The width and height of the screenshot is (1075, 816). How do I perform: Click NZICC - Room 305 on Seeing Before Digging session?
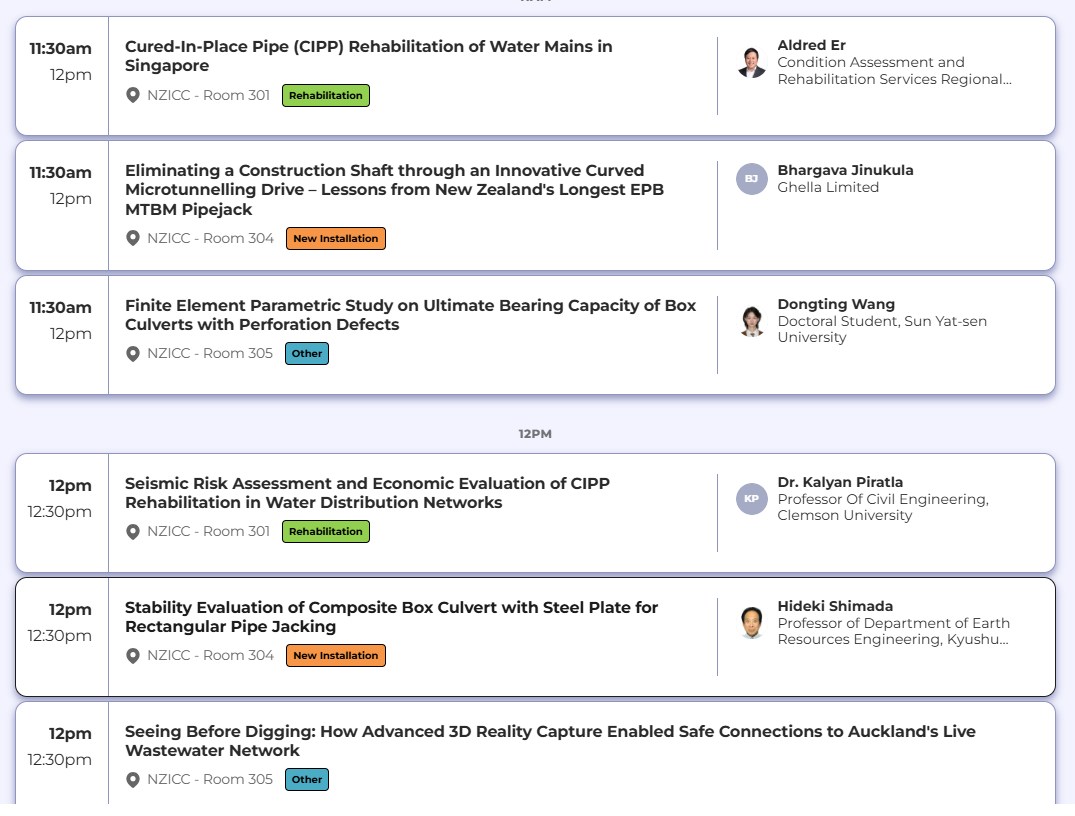210,780
